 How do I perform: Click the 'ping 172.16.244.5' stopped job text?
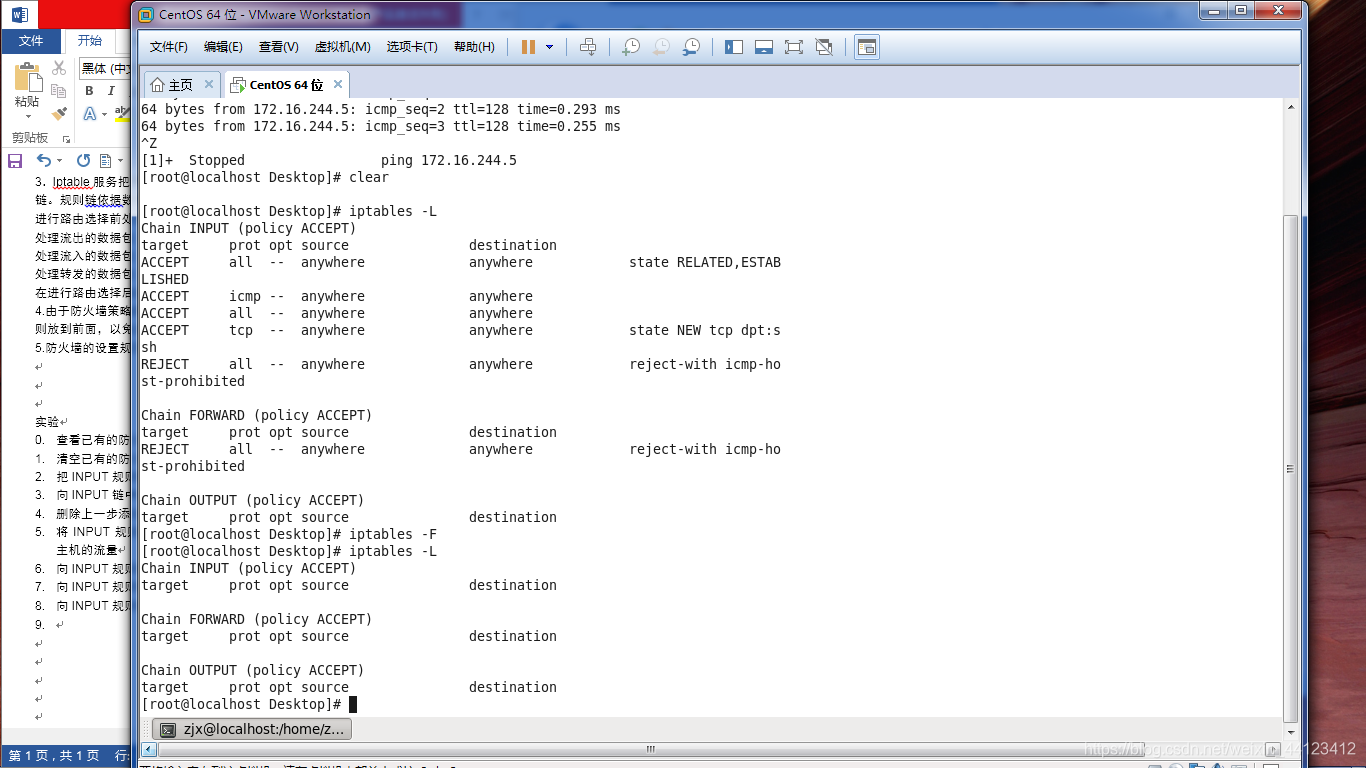click(449, 160)
